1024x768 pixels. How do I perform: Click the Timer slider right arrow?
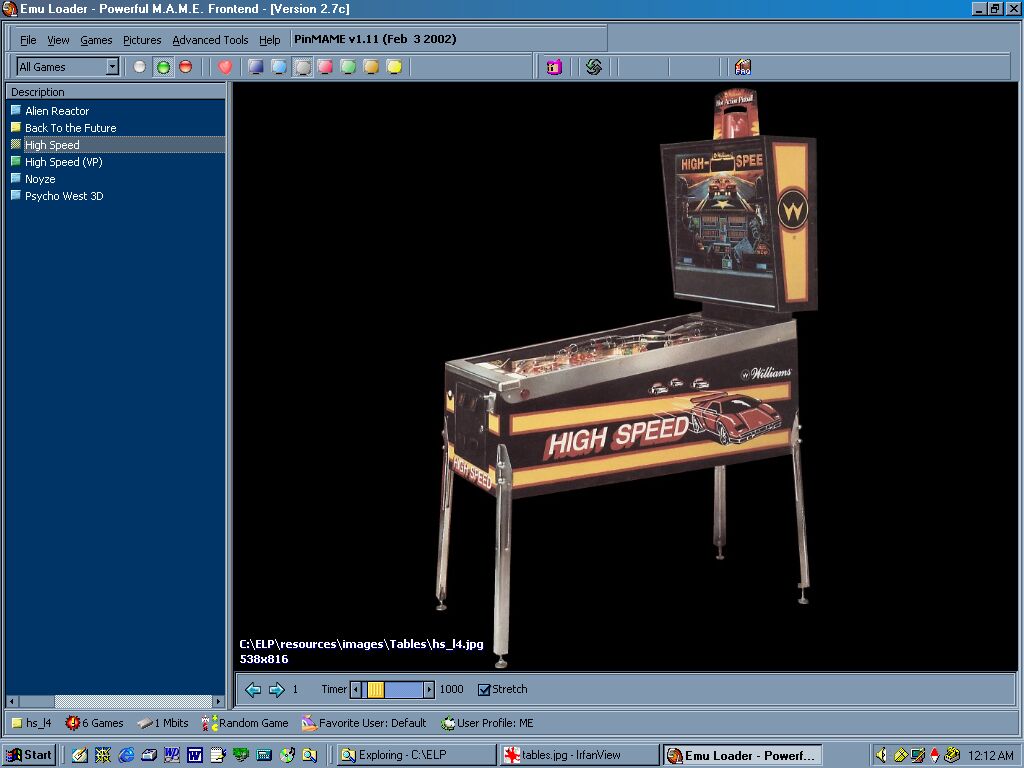(428, 690)
